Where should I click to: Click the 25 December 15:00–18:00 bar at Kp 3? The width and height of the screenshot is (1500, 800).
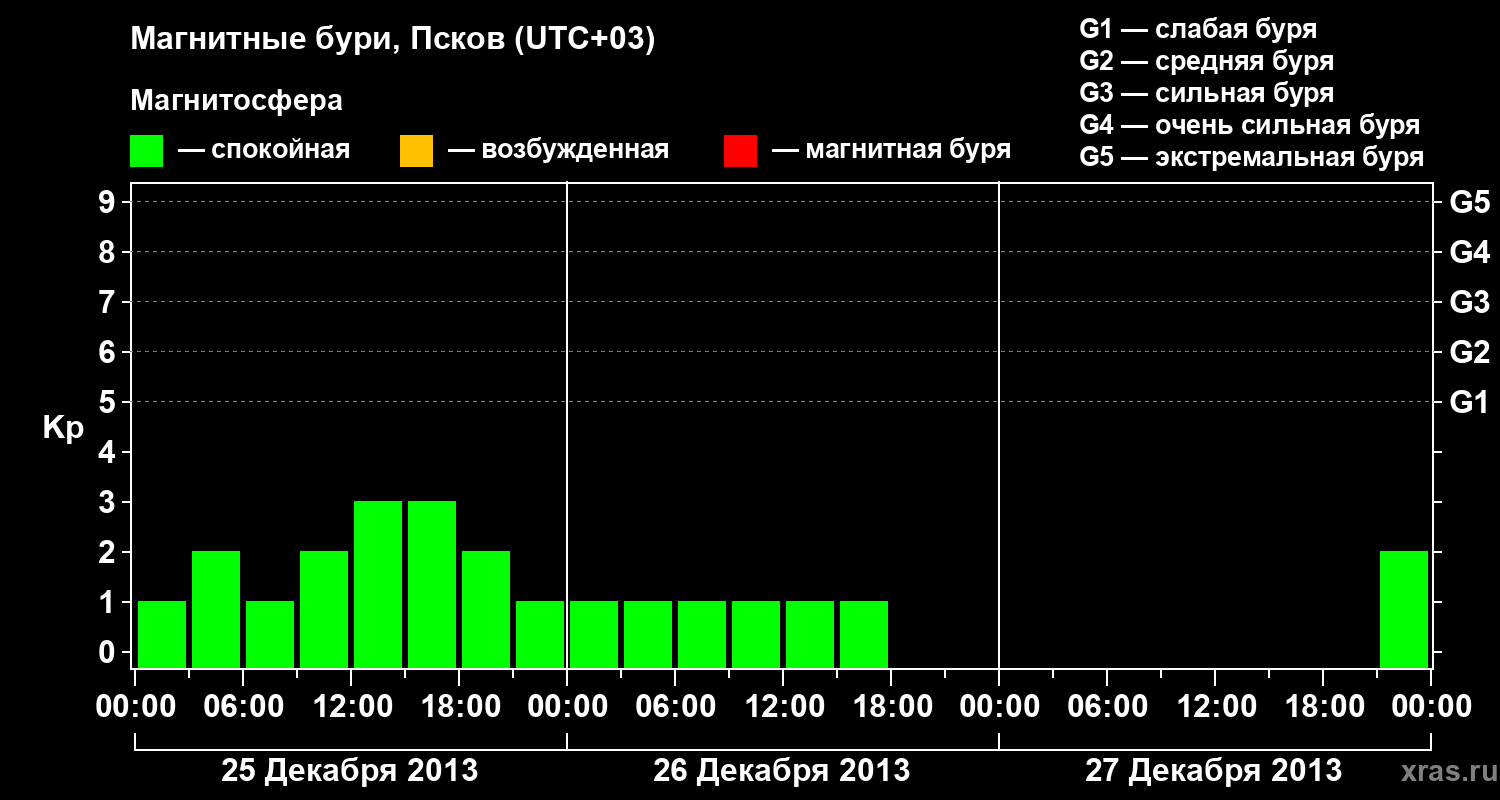(x=432, y=585)
